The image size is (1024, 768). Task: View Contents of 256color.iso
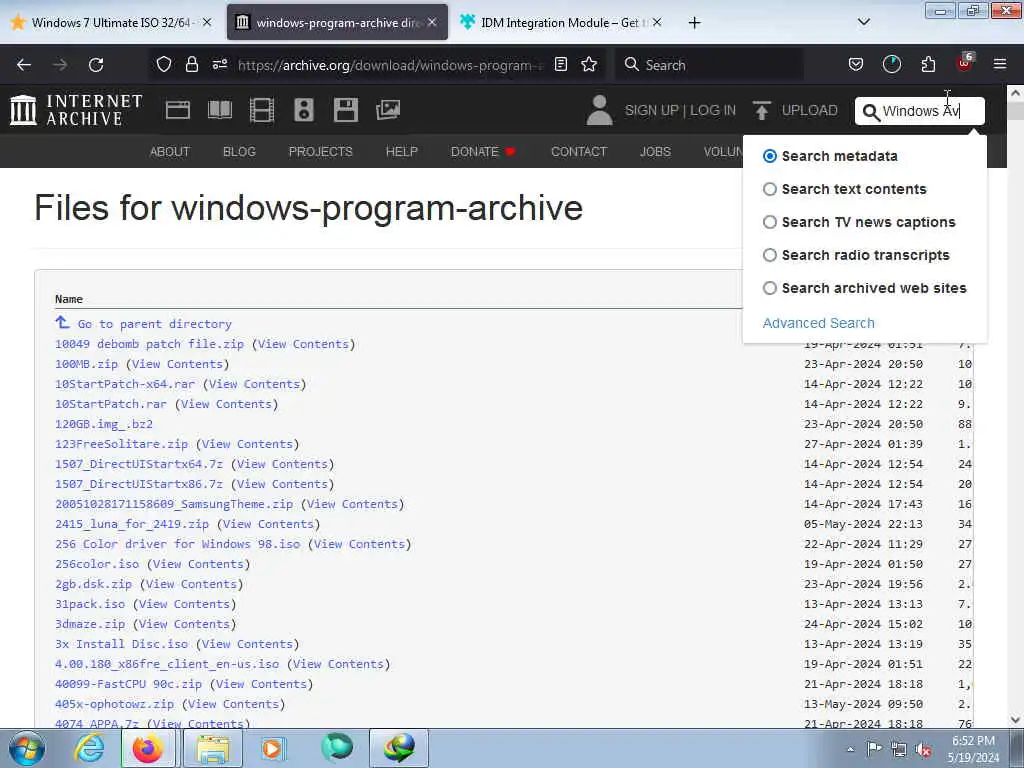[199, 564]
